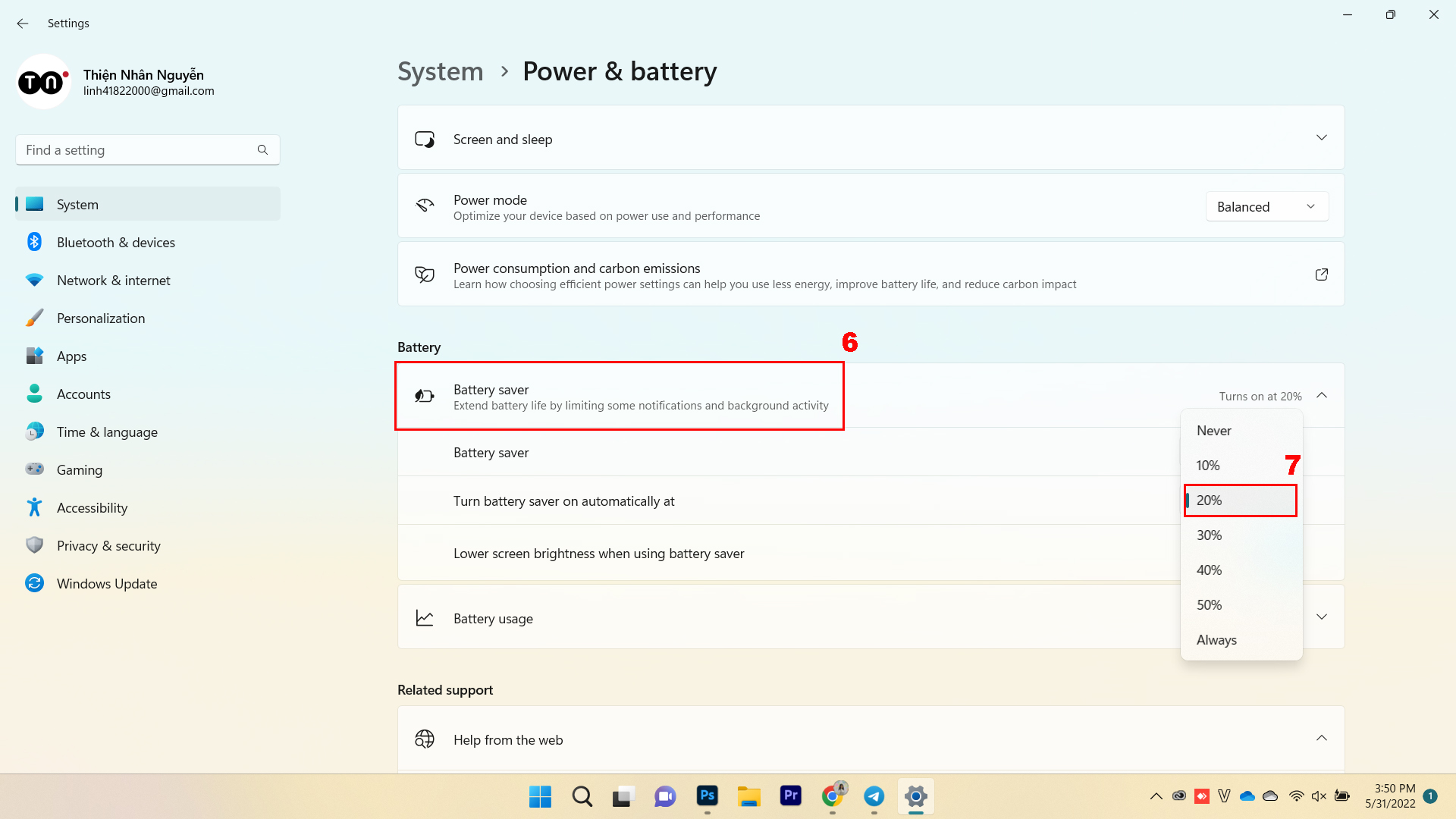Viewport: 1456px width, 819px height.
Task: Click the battery icon in system tray
Action: pos(1342,795)
